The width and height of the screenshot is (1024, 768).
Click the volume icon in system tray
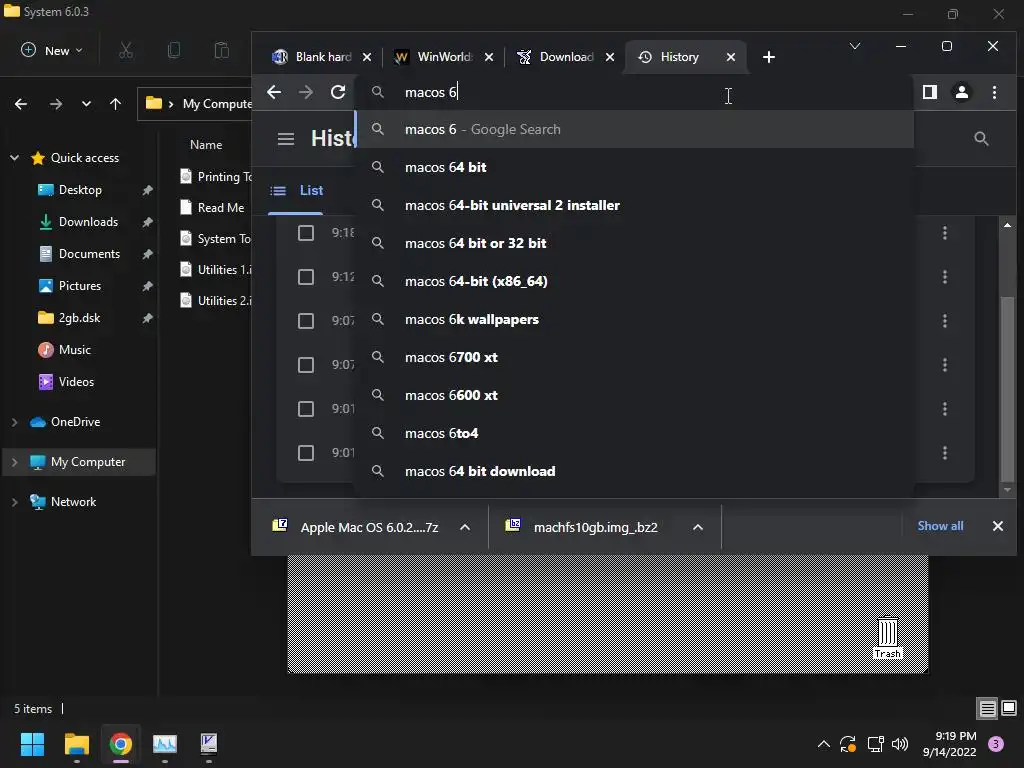(900, 744)
